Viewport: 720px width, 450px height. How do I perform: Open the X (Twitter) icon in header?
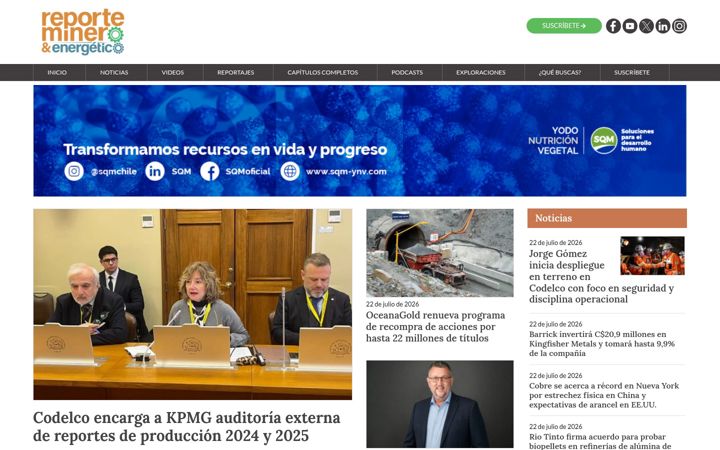pyautogui.click(x=646, y=26)
